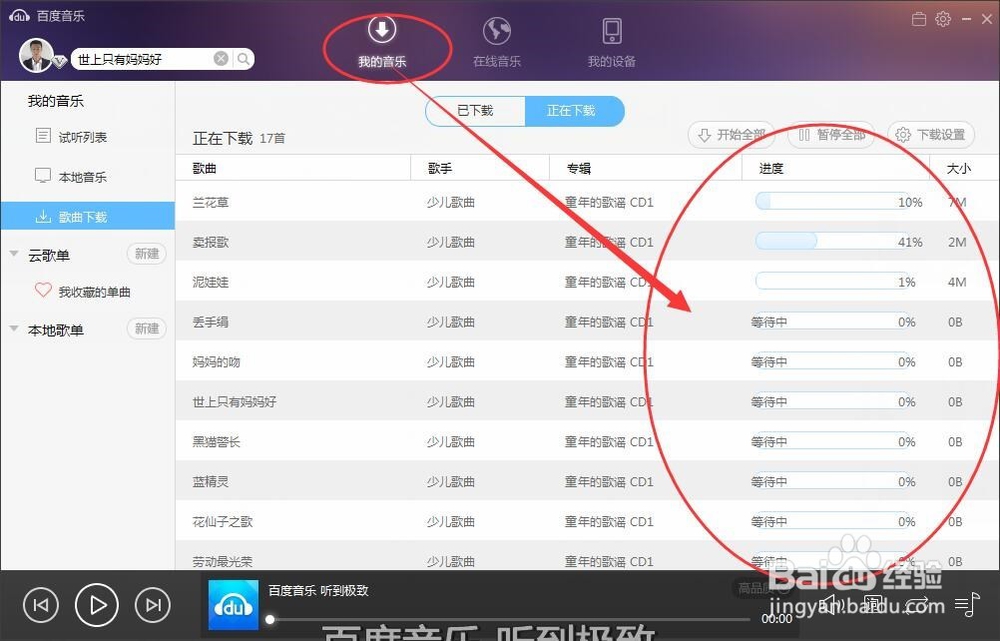Select the 卖报歌 song row

coord(587,242)
